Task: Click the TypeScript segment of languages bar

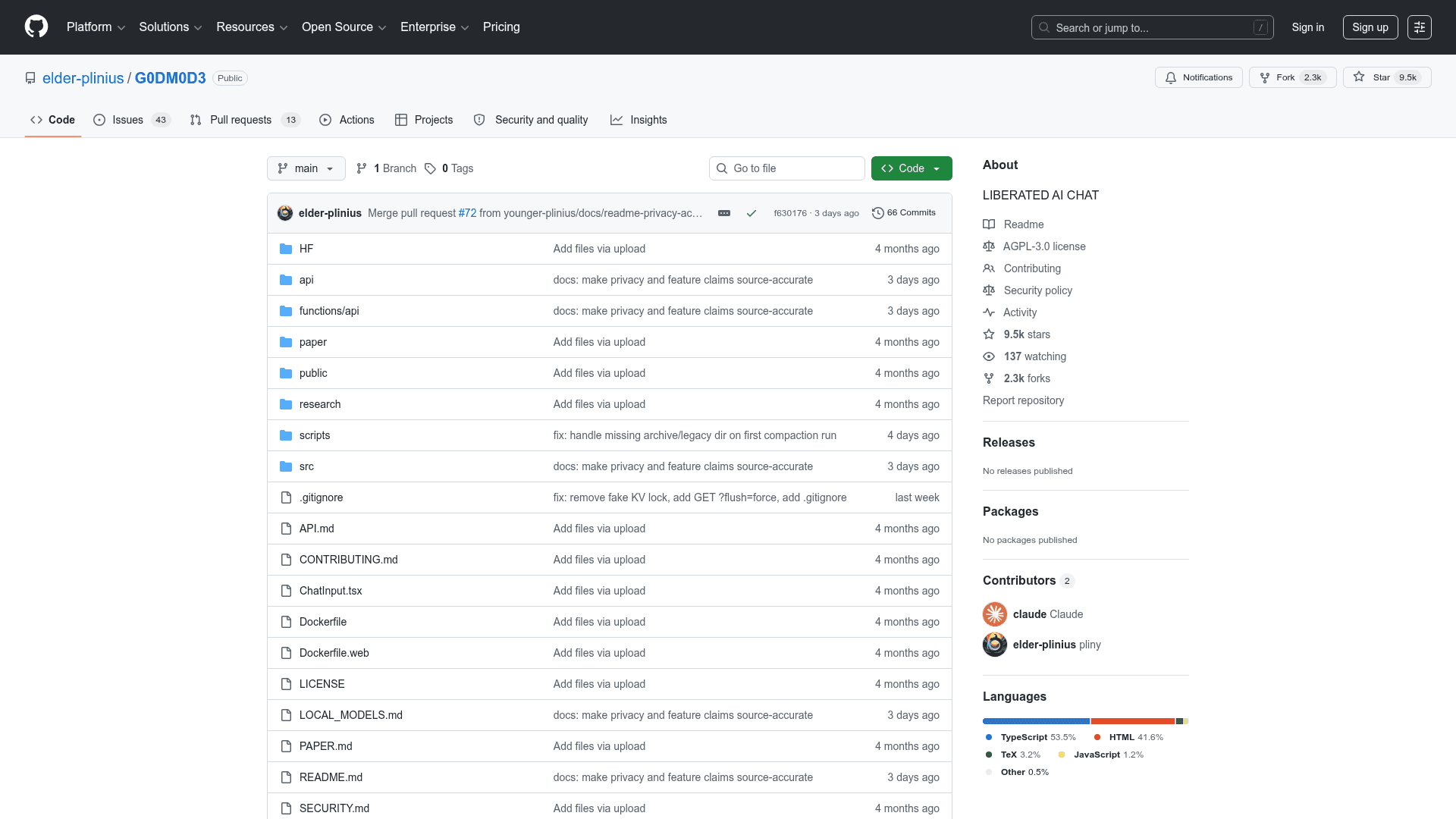Action: [1036, 721]
